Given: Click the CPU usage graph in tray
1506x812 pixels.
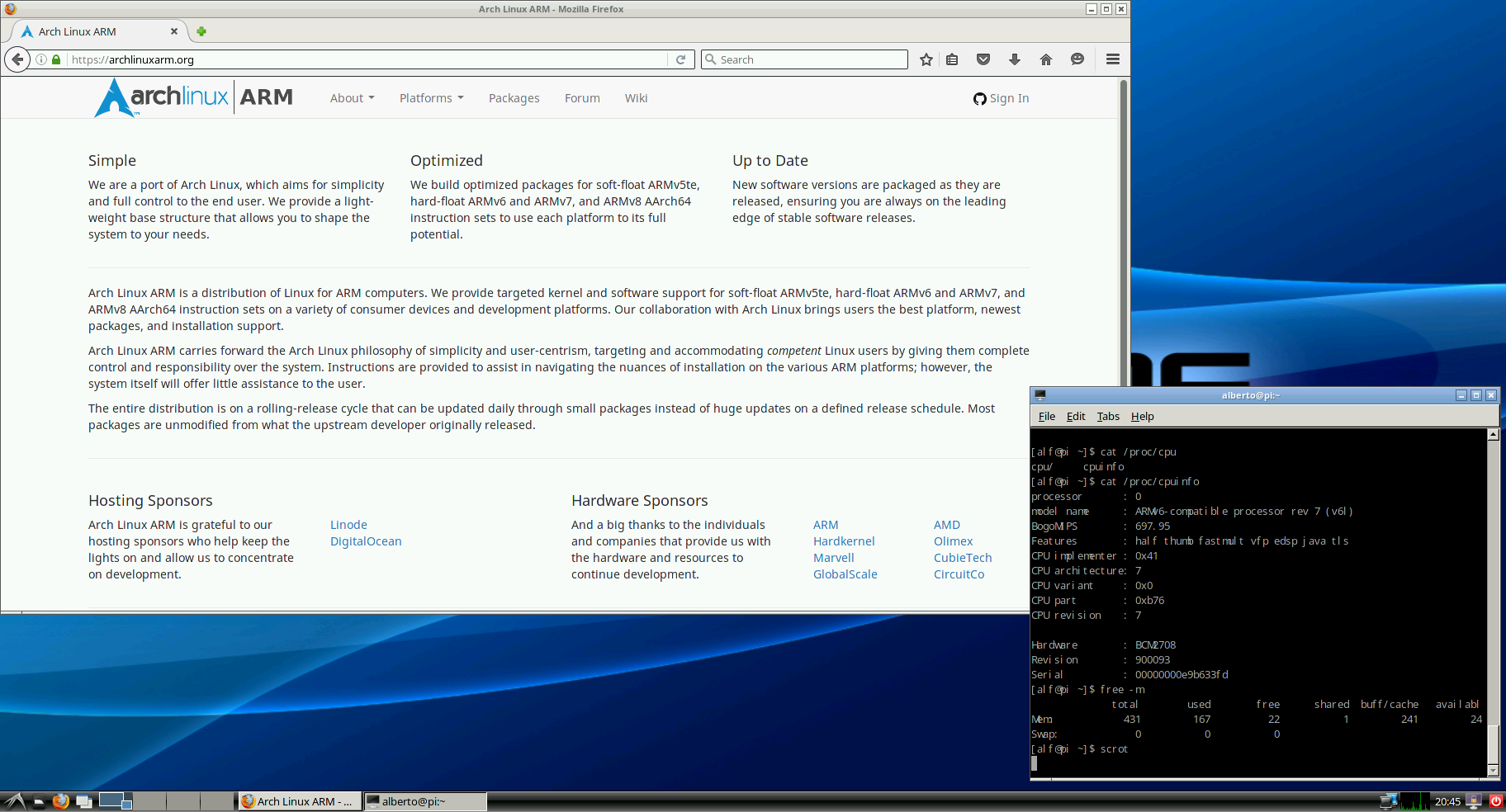Looking at the screenshot, I should (x=1414, y=800).
